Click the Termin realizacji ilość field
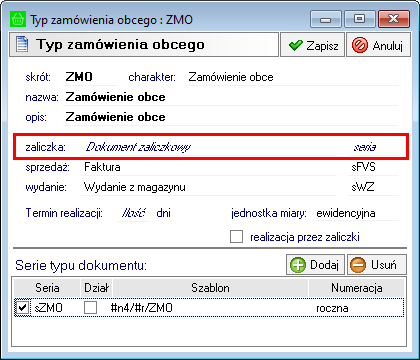 pyautogui.click(x=134, y=213)
